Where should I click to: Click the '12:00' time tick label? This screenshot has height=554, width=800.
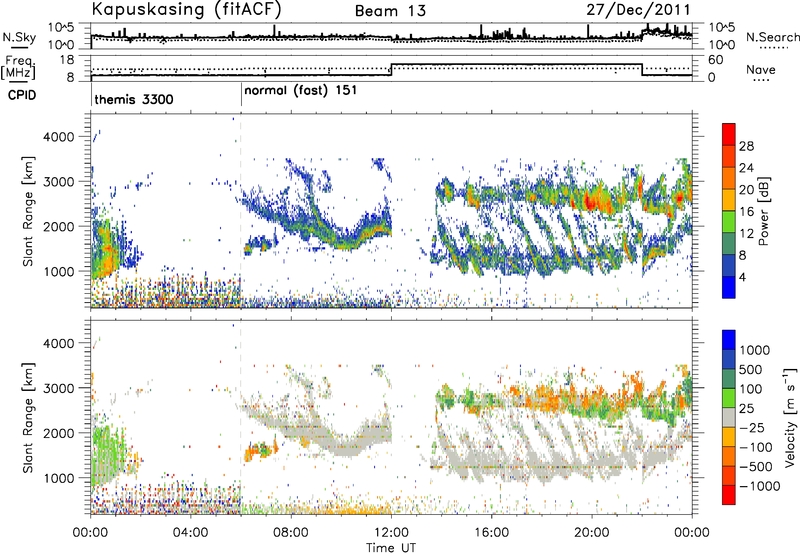(391, 533)
